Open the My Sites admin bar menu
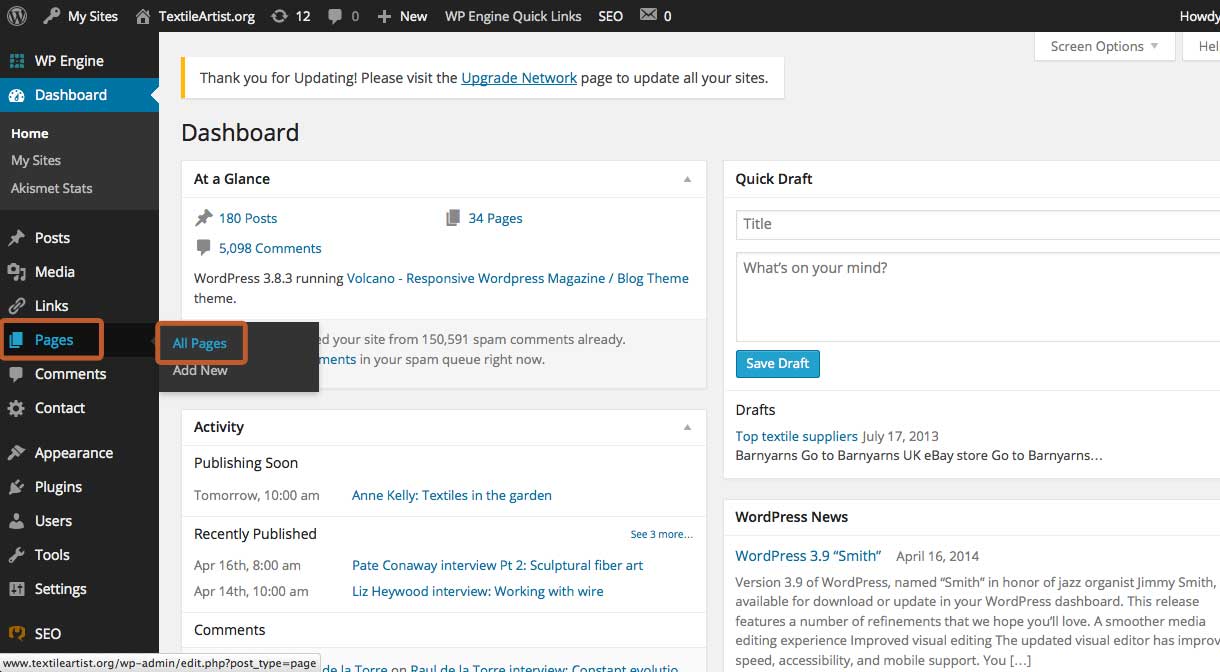Image resolution: width=1220 pixels, height=672 pixels. (x=81, y=16)
